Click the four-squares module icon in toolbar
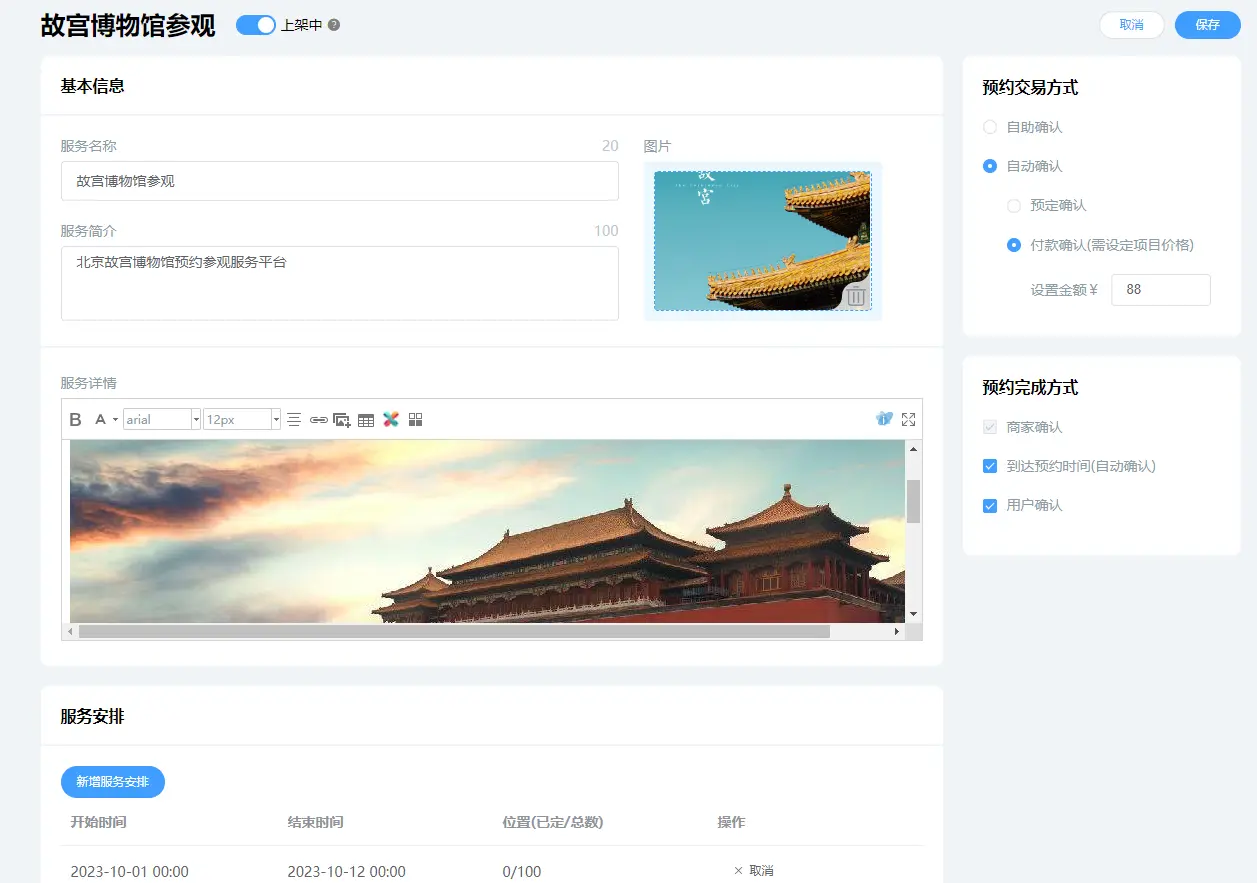This screenshot has width=1257, height=883. pos(416,420)
